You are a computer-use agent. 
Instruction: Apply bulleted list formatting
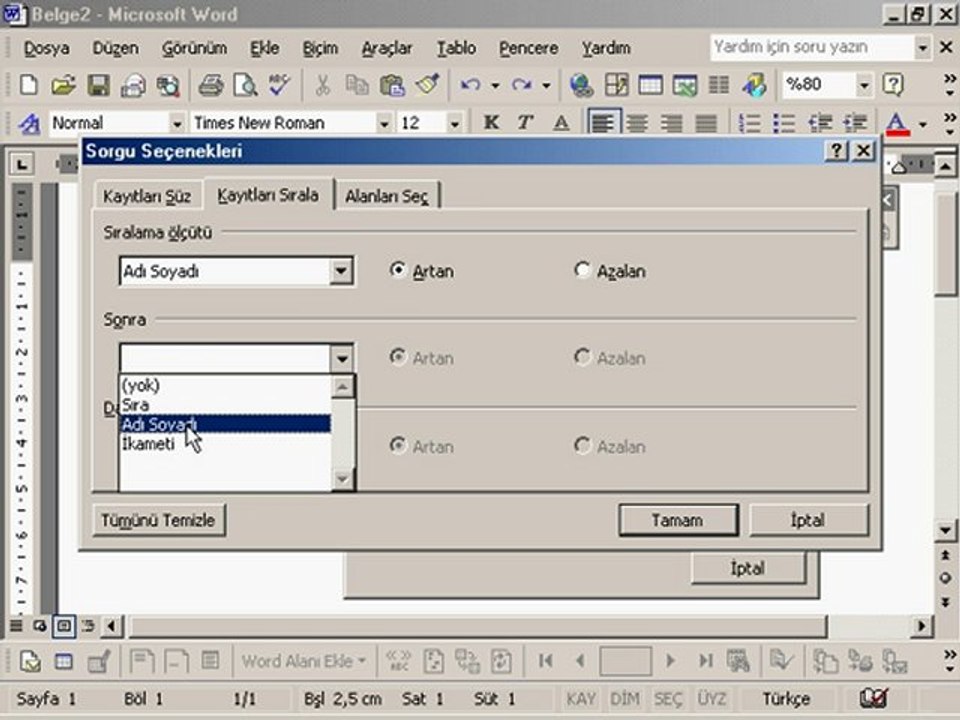click(784, 123)
